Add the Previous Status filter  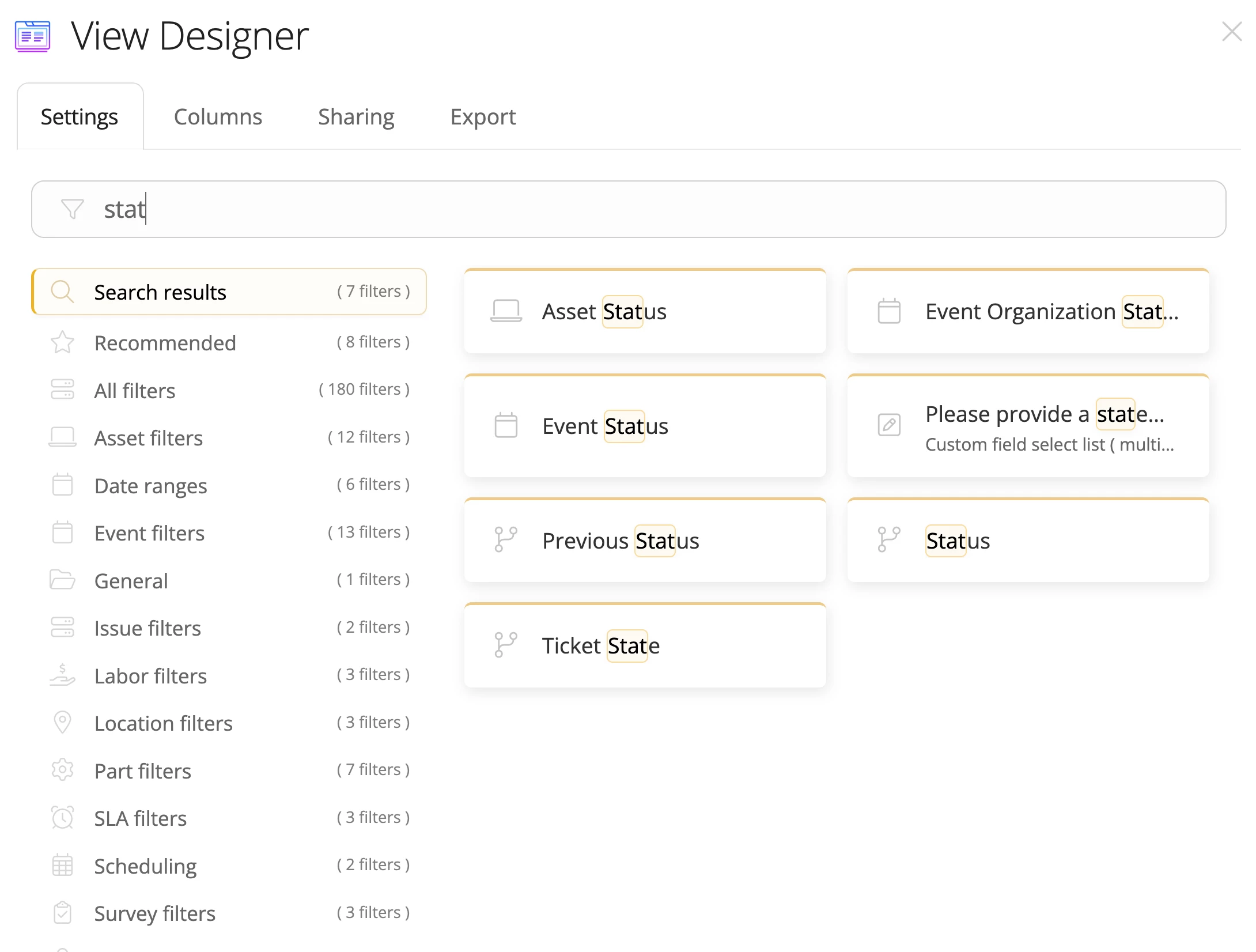click(645, 540)
